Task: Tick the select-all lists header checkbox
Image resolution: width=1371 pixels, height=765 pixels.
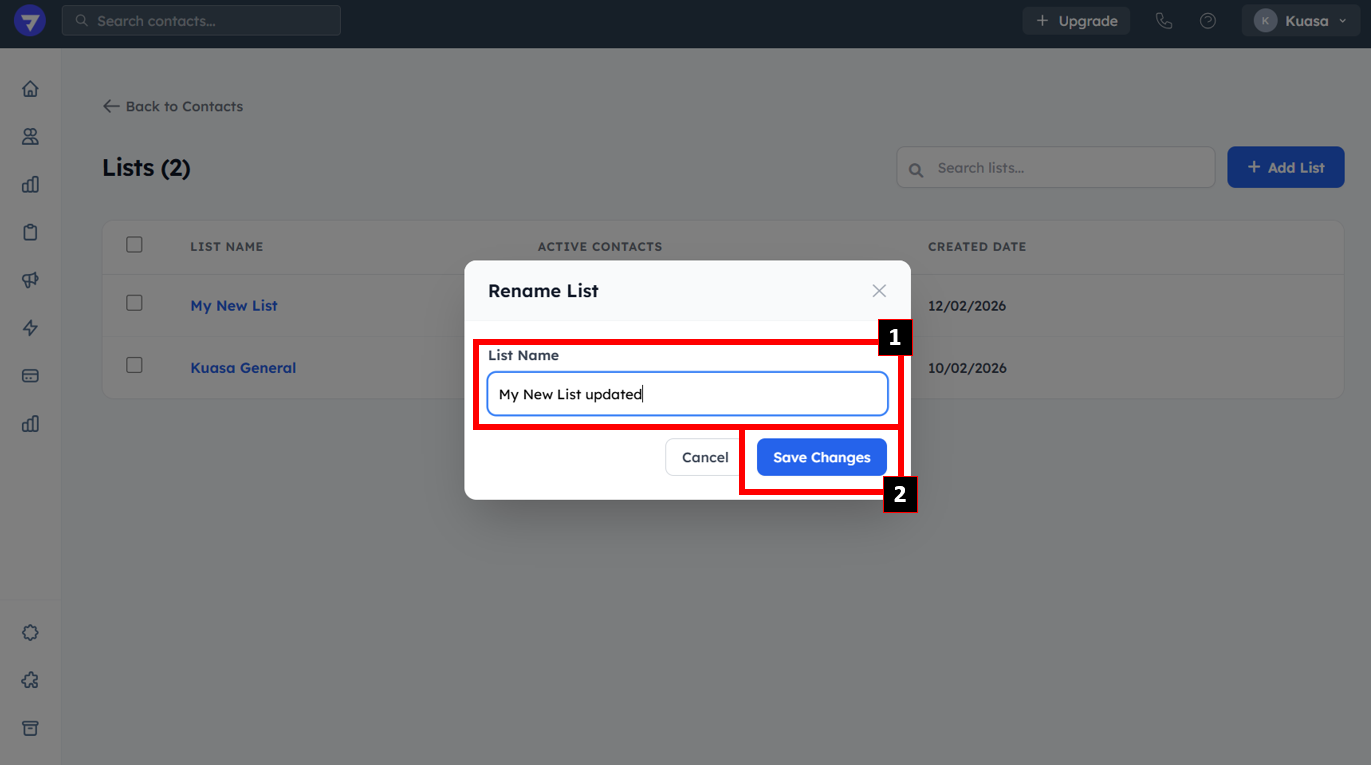Action: [x=135, y=245]
